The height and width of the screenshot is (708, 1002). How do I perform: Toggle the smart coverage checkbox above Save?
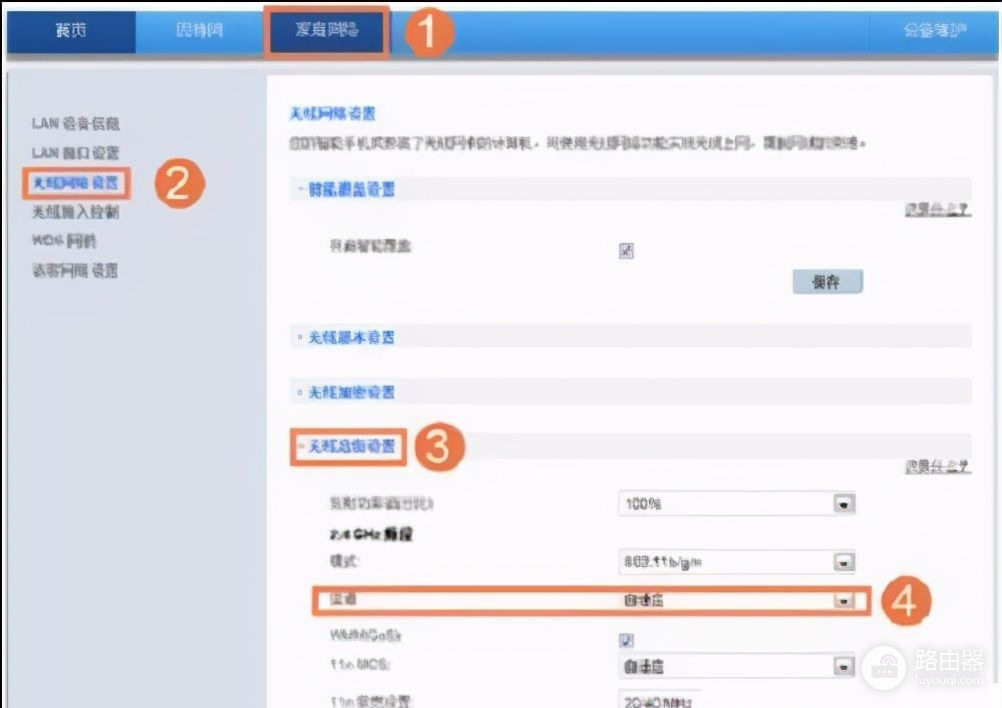(626, 251)
